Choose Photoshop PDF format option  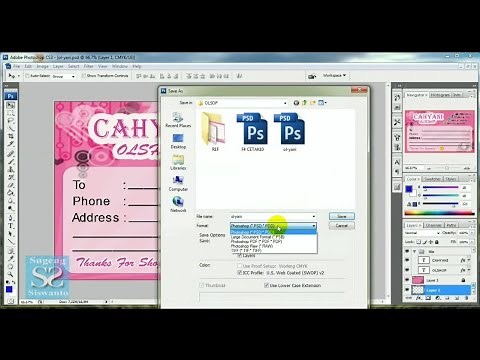(256, 241)
